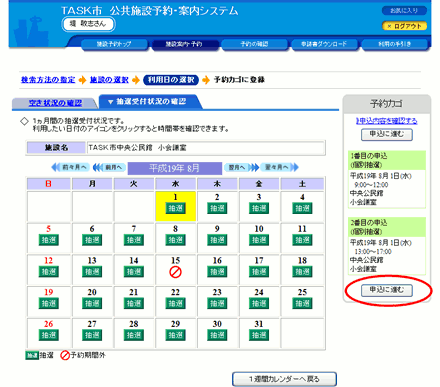The width and height of the screenshot is (440, 387).
Task: Follow 施設の選択 breadcrumb link
Action: (x=109, y=80)
